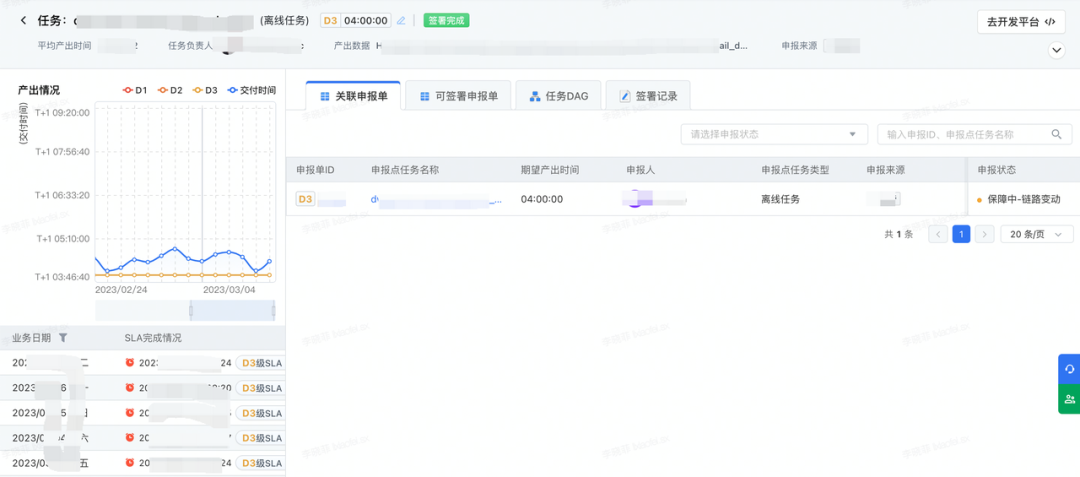Expand task details with the round chevron

click(x=1056, y=50)
